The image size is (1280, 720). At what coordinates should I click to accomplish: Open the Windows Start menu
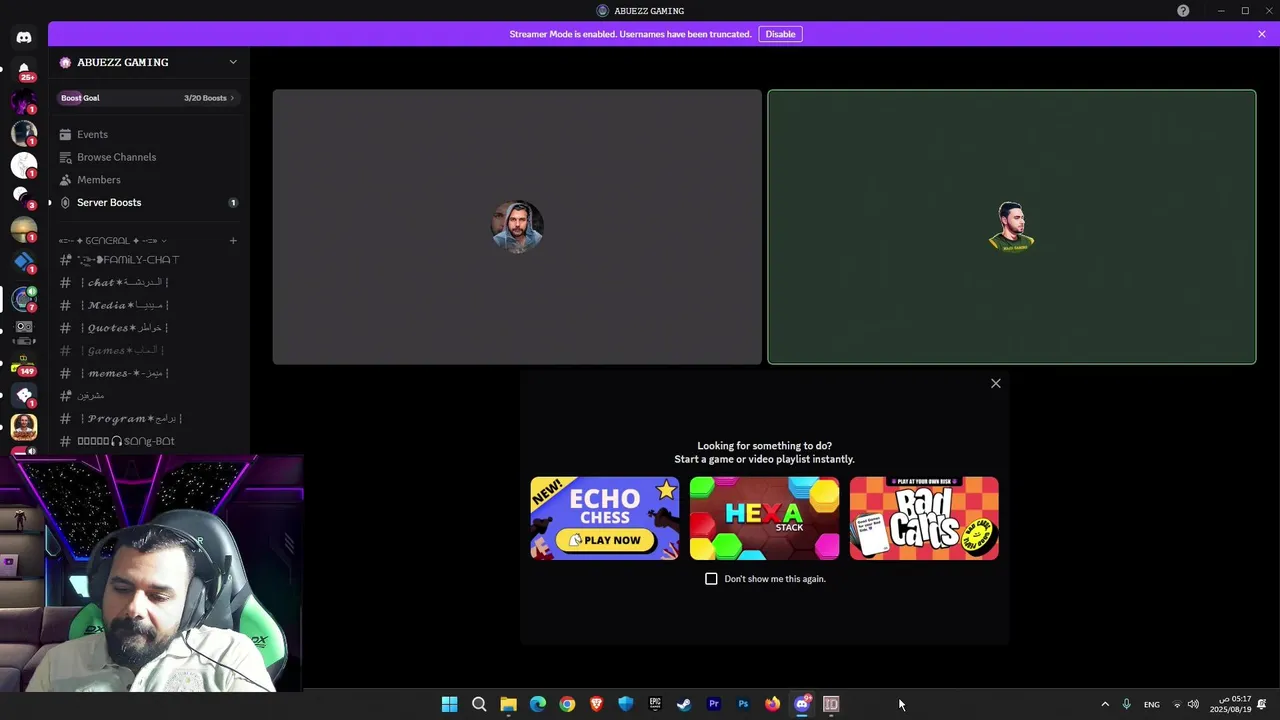[x=450, y=704]
